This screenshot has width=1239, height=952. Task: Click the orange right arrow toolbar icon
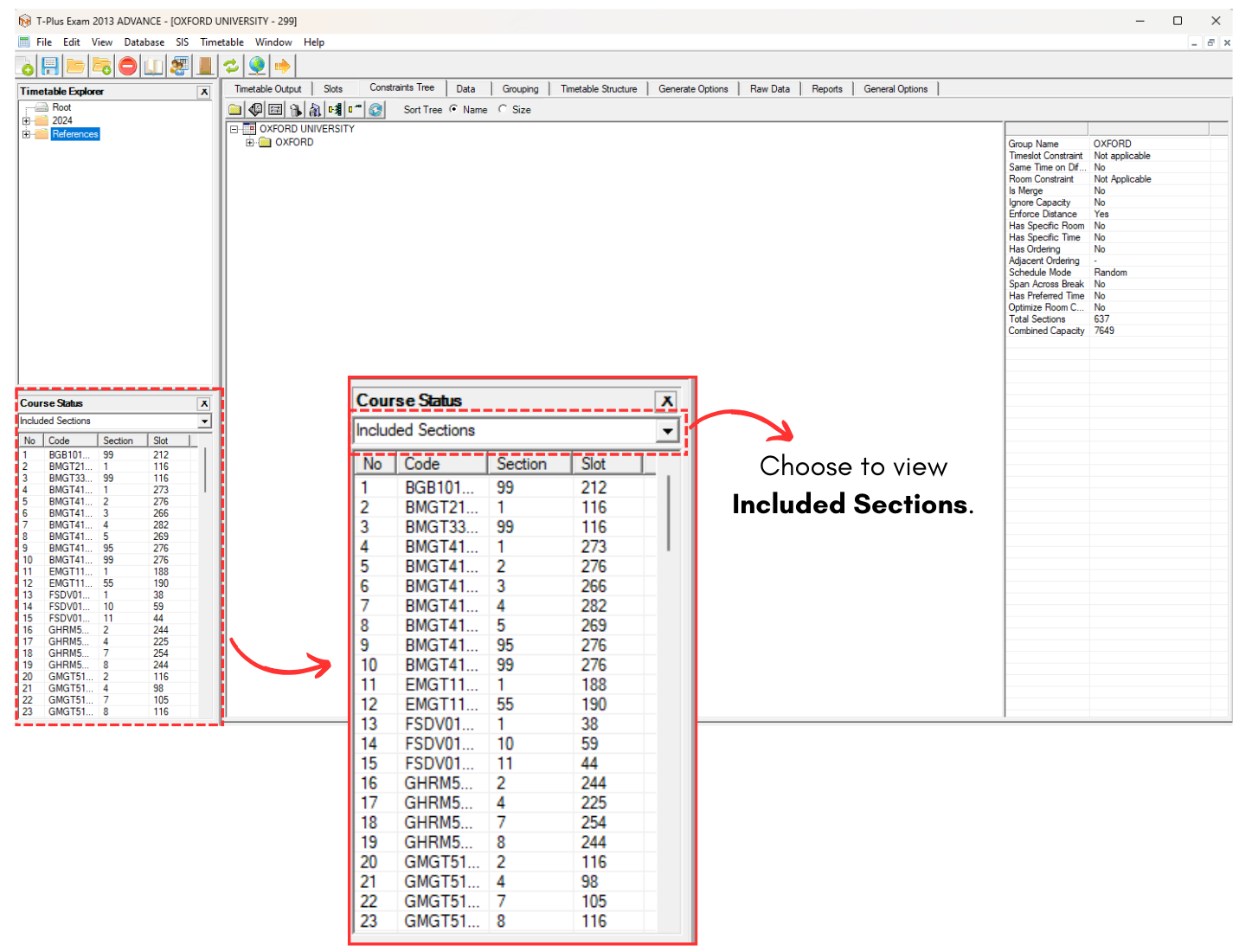click(282, 66)
